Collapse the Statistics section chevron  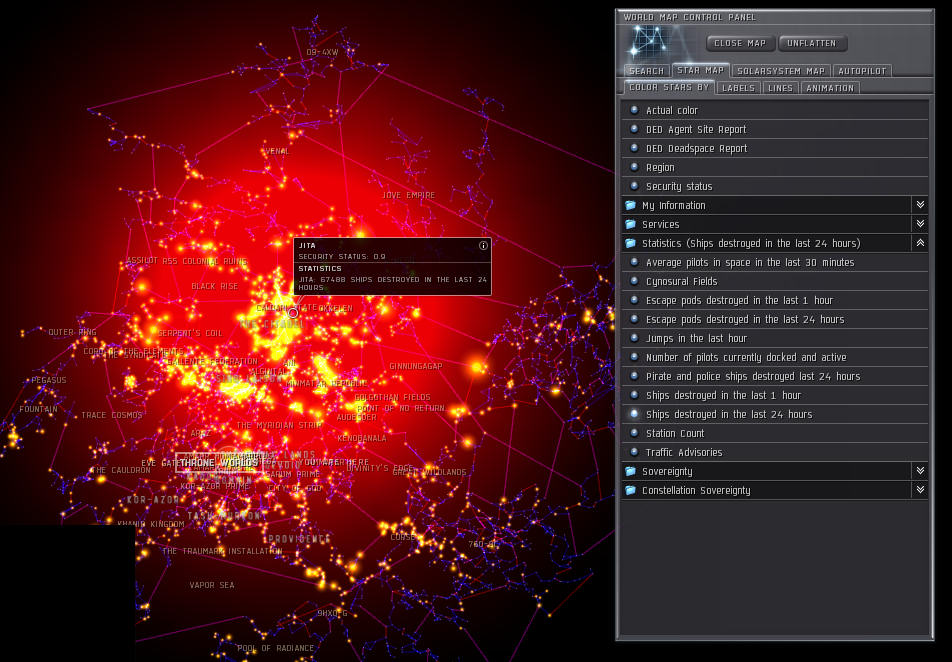coord(919,243)
